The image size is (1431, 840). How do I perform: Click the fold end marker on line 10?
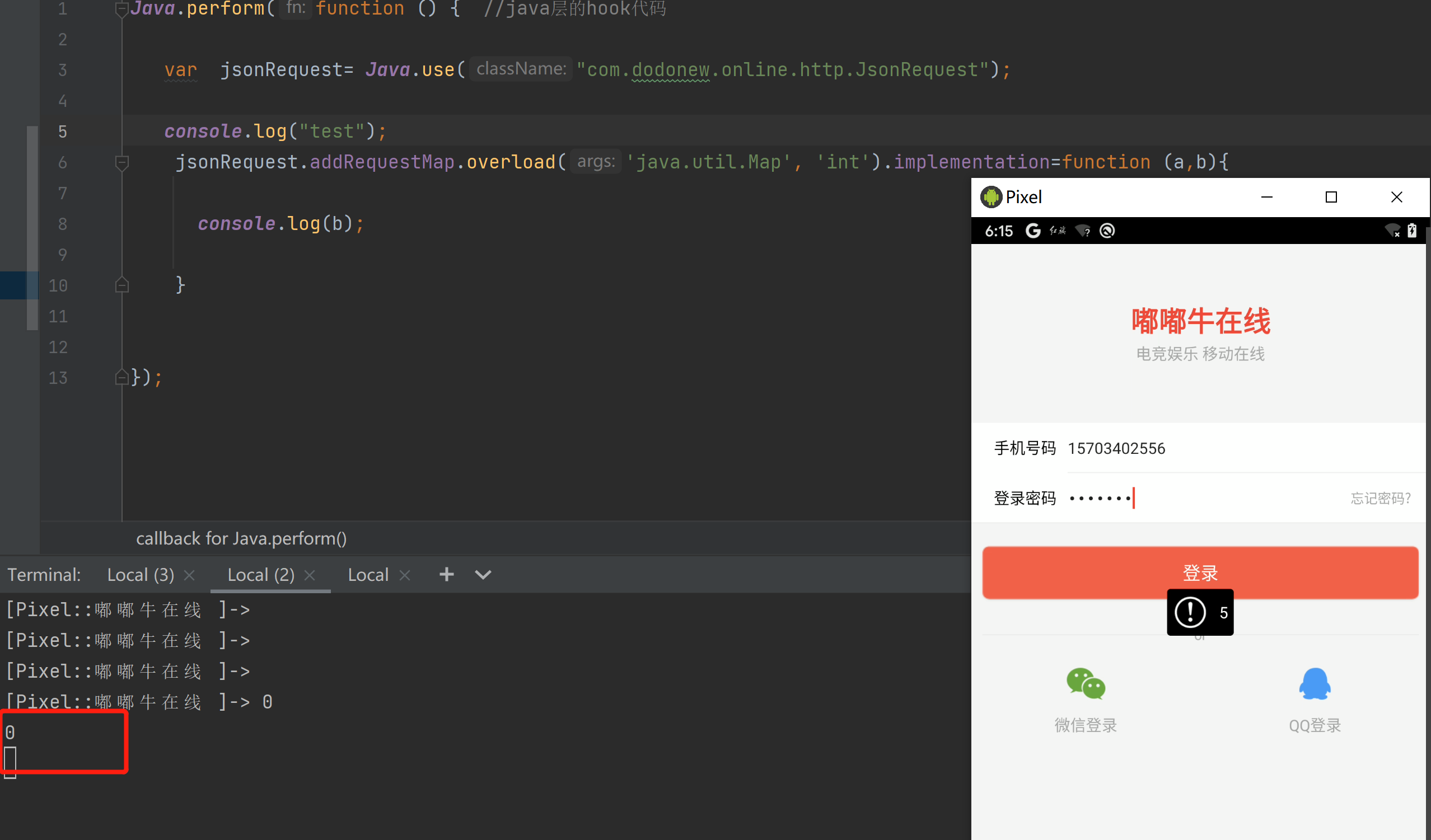121,285
